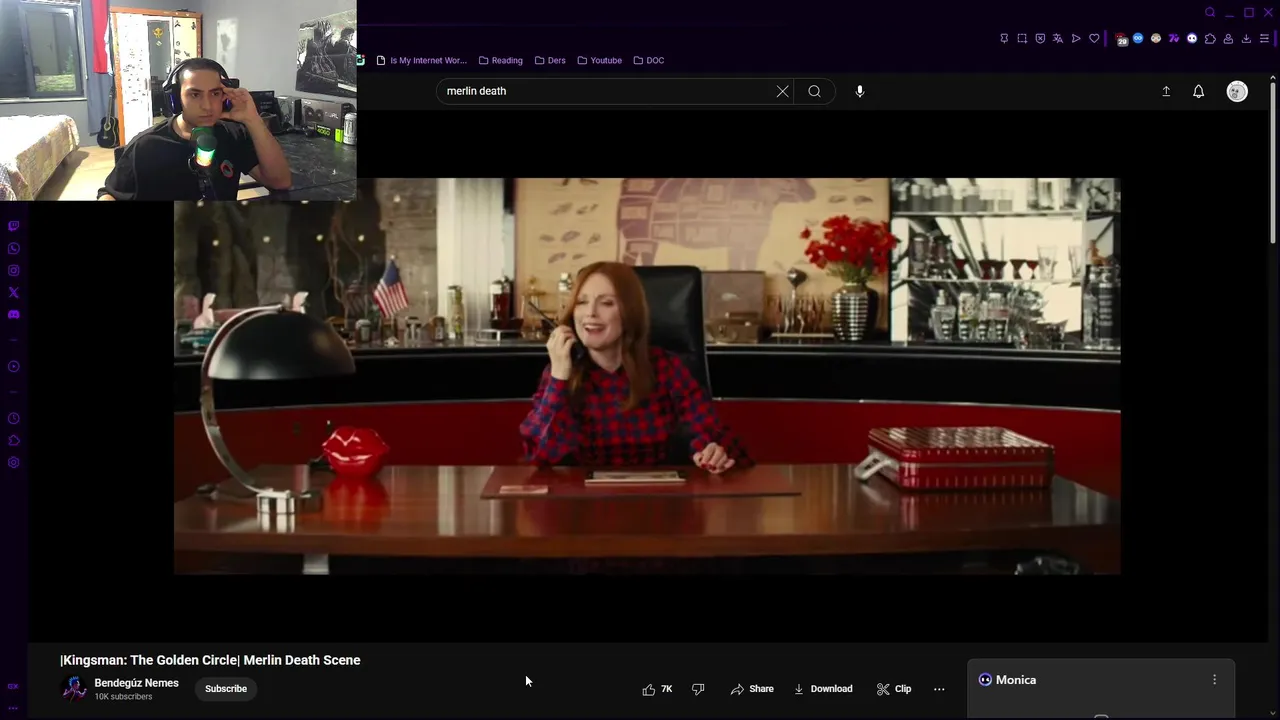
Task: Open Monica panel options menu
Action: pyautogui.click(x=1214, y=680)
